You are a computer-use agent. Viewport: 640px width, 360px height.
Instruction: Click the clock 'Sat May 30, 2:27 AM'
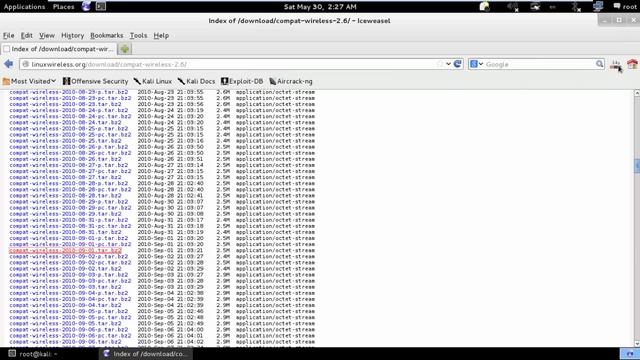click(320, 7)
